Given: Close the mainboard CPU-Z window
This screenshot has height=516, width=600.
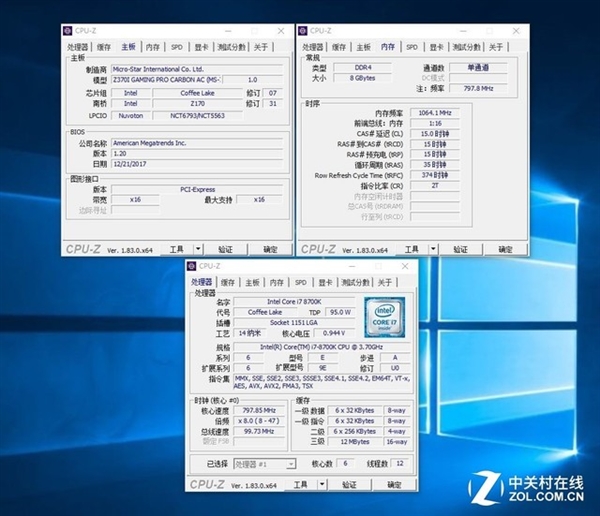Looking at the screenshot, I should 281,31.
